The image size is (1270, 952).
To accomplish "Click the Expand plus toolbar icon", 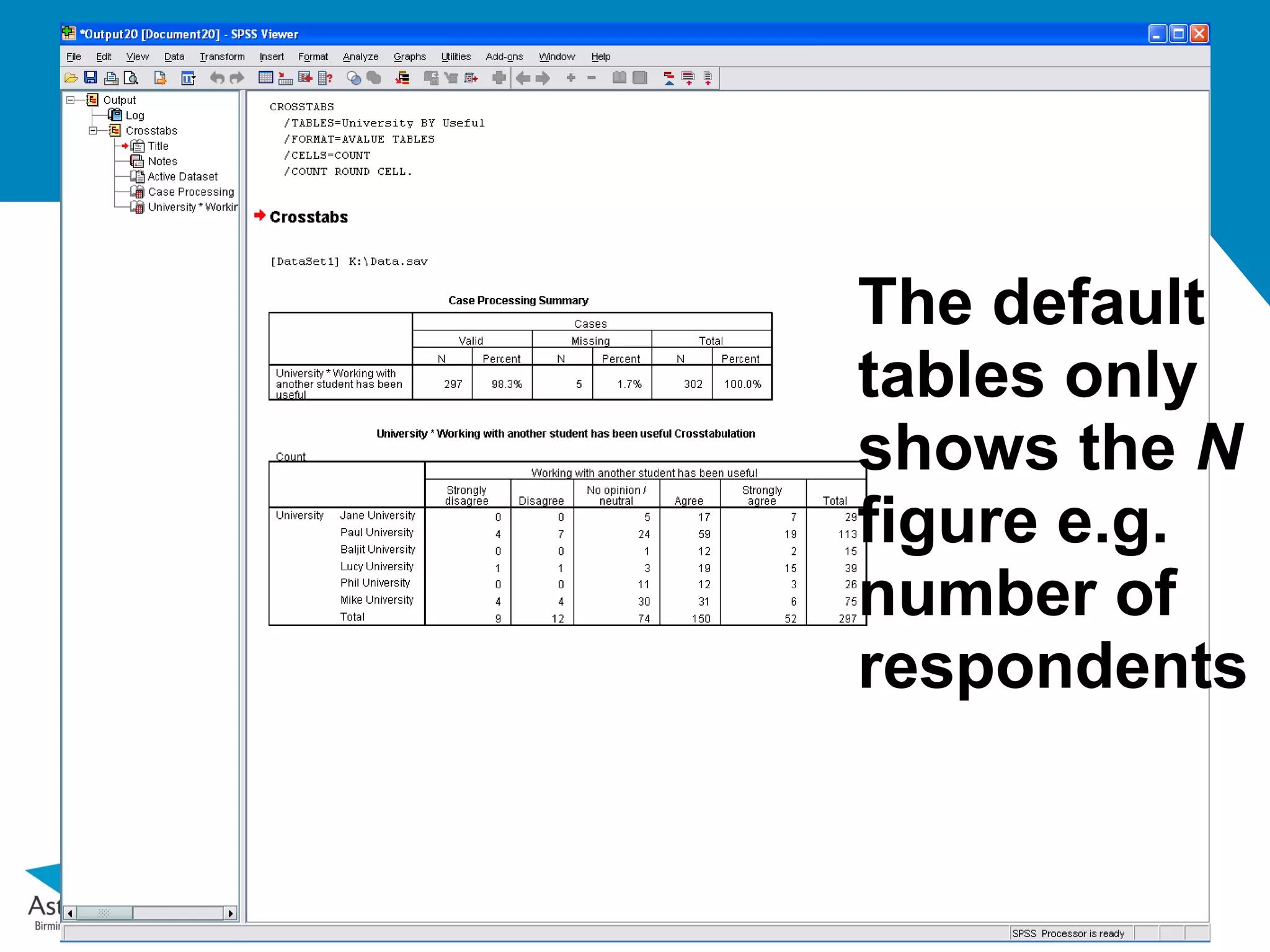I will click(x=571, y=78).
